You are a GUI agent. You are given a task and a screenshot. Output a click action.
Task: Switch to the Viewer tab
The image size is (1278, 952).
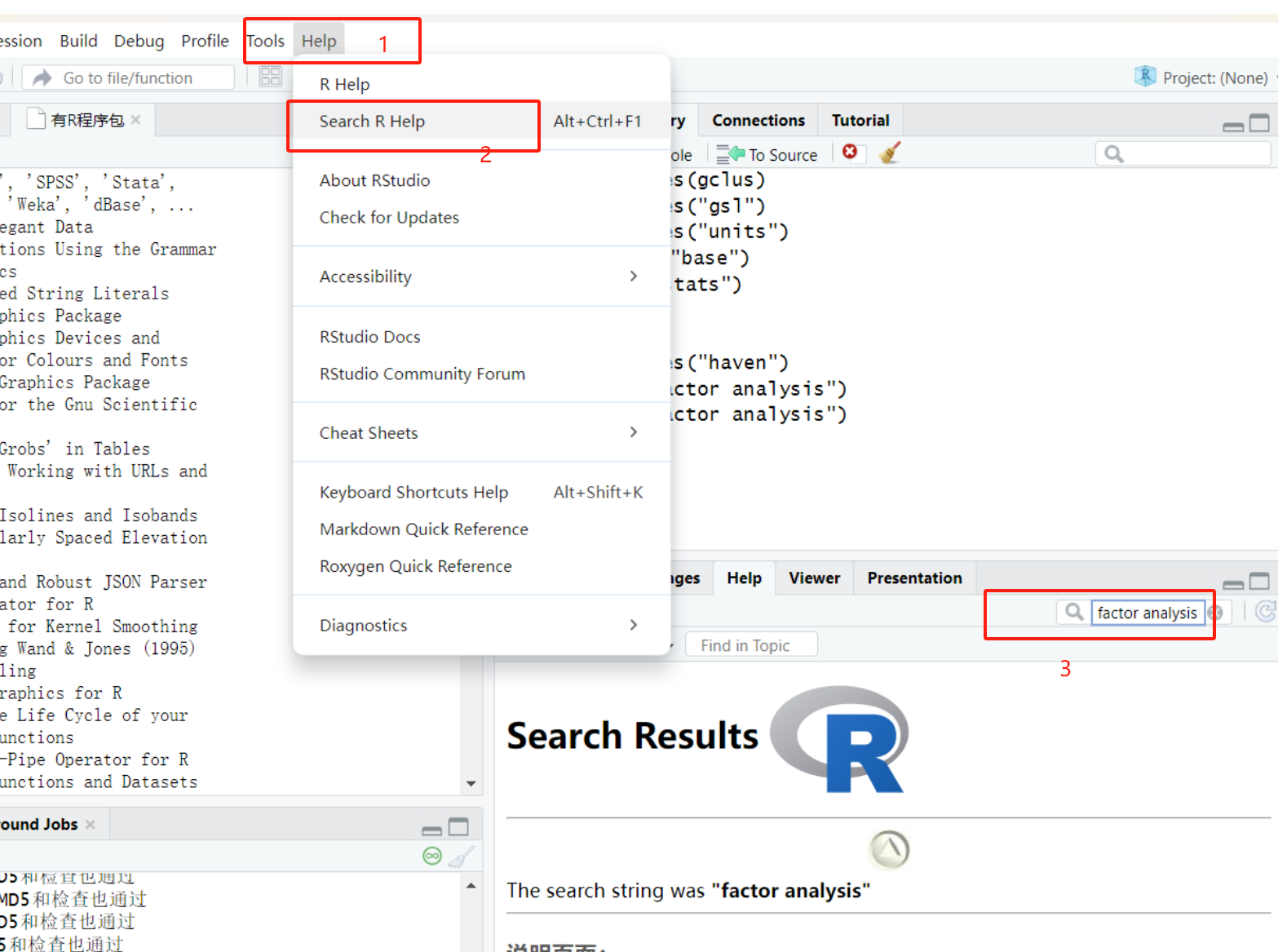(814, 578)
